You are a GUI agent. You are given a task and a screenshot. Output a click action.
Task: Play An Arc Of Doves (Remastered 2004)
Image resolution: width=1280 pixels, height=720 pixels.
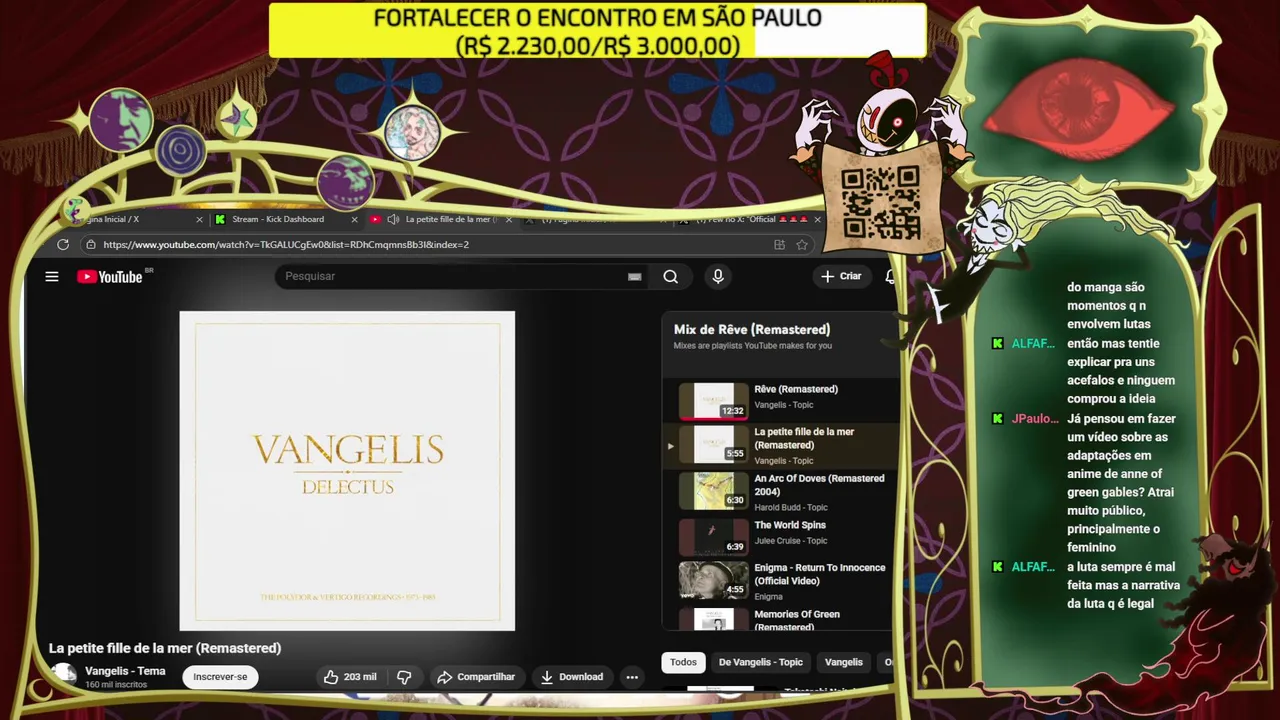(780, 491)
